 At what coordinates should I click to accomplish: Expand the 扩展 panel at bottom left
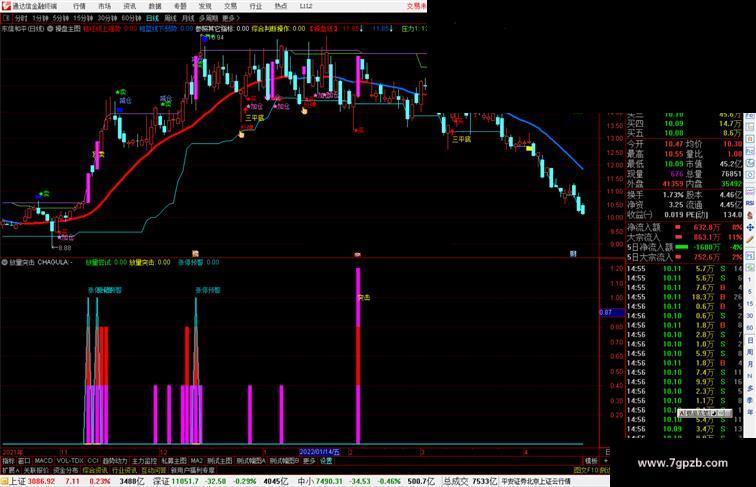[x=10, y=470]
